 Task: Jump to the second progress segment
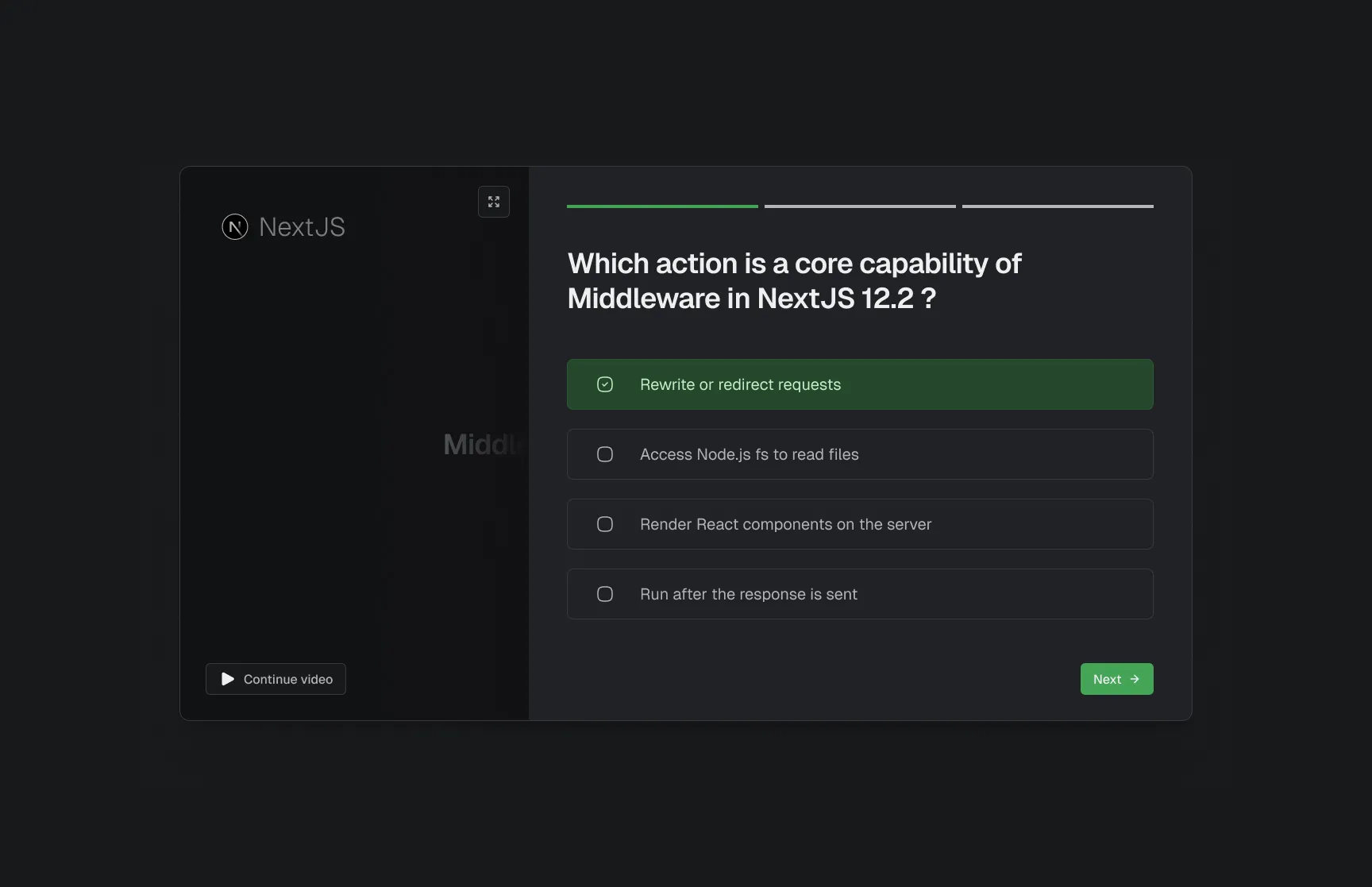pyautogui.click(x=860, y=206)
